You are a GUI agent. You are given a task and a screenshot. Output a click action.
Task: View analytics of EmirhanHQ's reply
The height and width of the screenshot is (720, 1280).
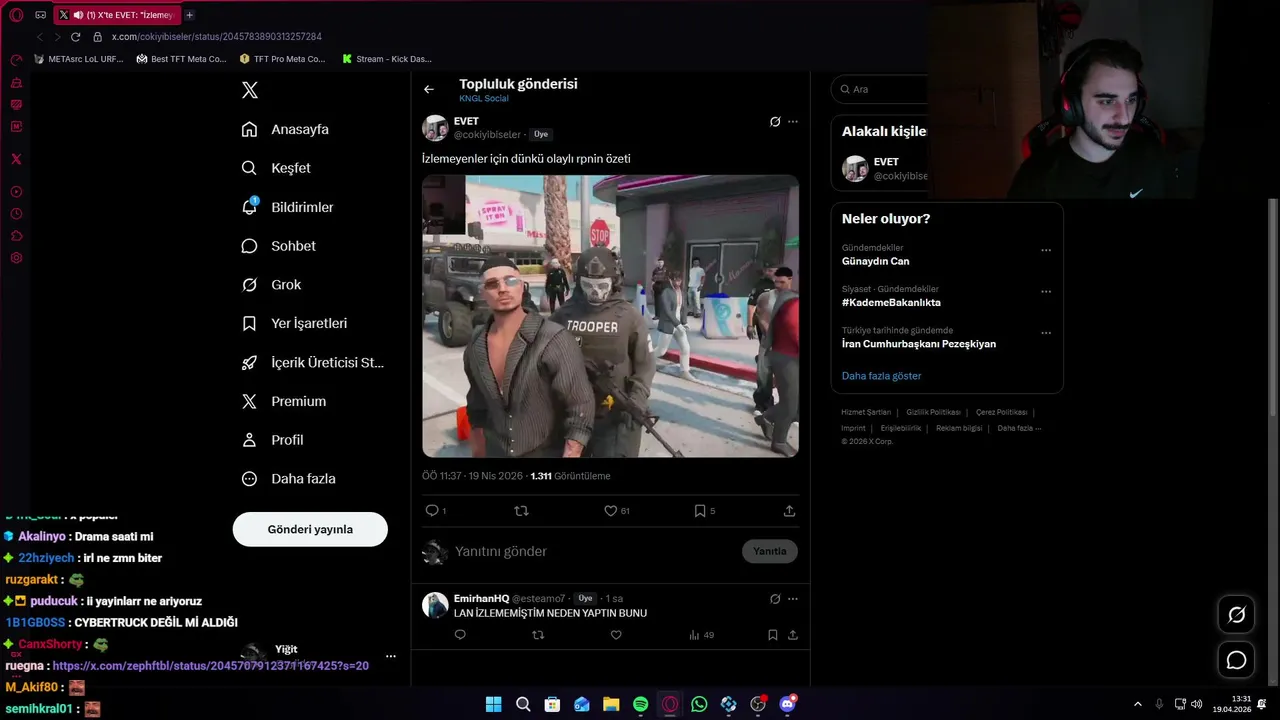coord(701,635)
